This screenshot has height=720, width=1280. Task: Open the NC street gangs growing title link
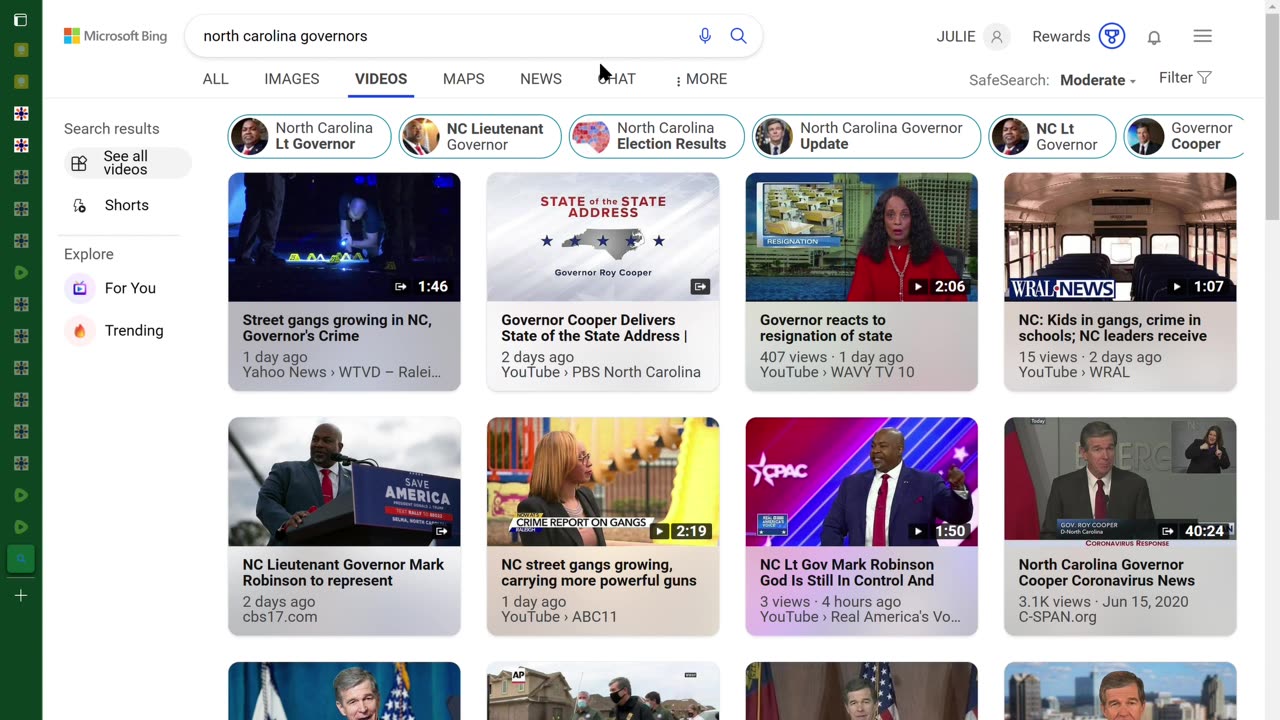(599, 572)
